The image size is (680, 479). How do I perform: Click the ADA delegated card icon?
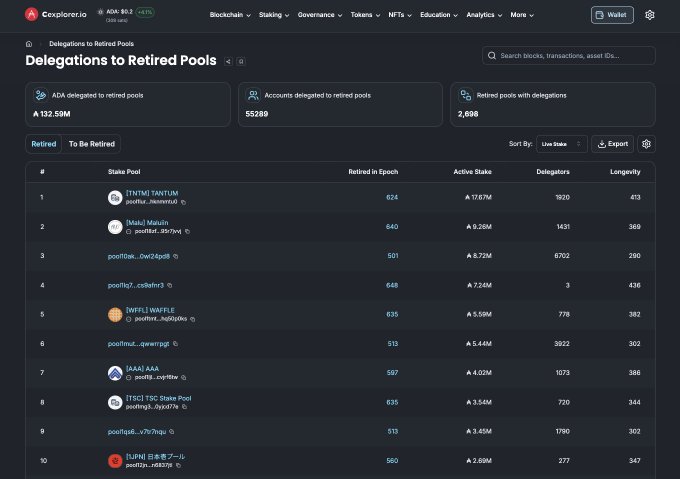(40, 95)
